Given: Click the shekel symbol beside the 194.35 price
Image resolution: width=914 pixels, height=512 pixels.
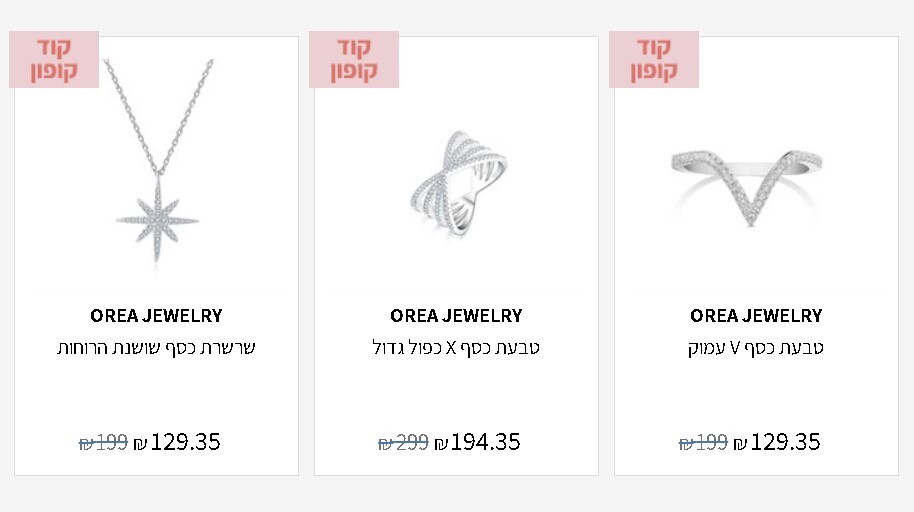Looking at the screenshot, I should [441, 444].
